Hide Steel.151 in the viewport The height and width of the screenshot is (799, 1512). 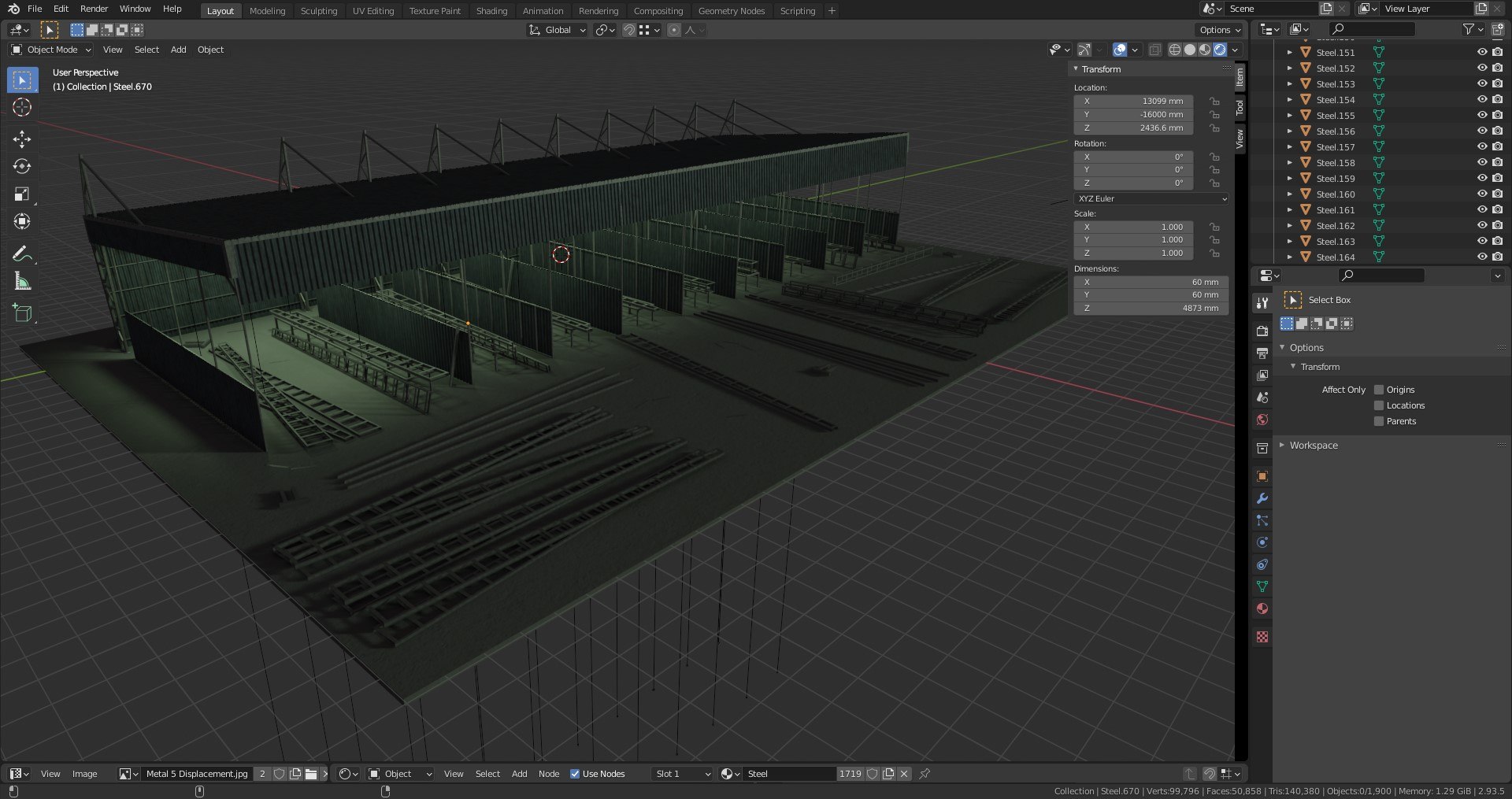click(x=1482, y=52)
